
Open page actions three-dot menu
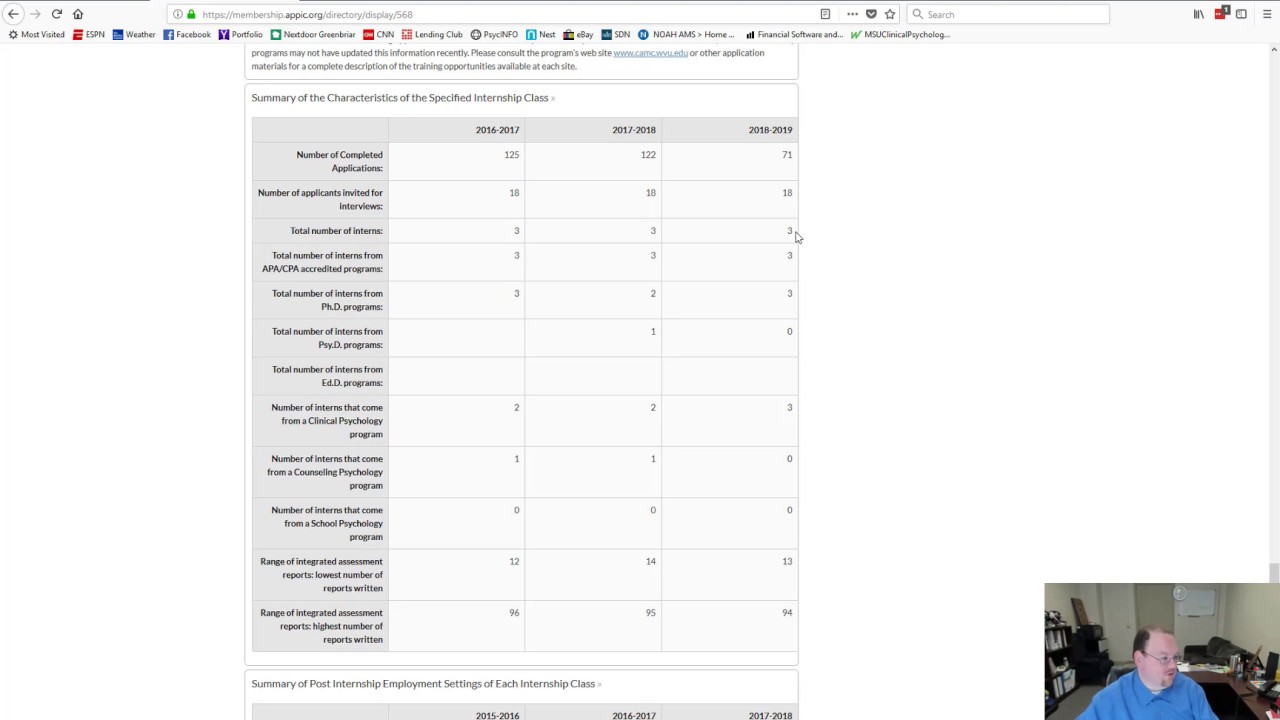(x=852, y=14)
